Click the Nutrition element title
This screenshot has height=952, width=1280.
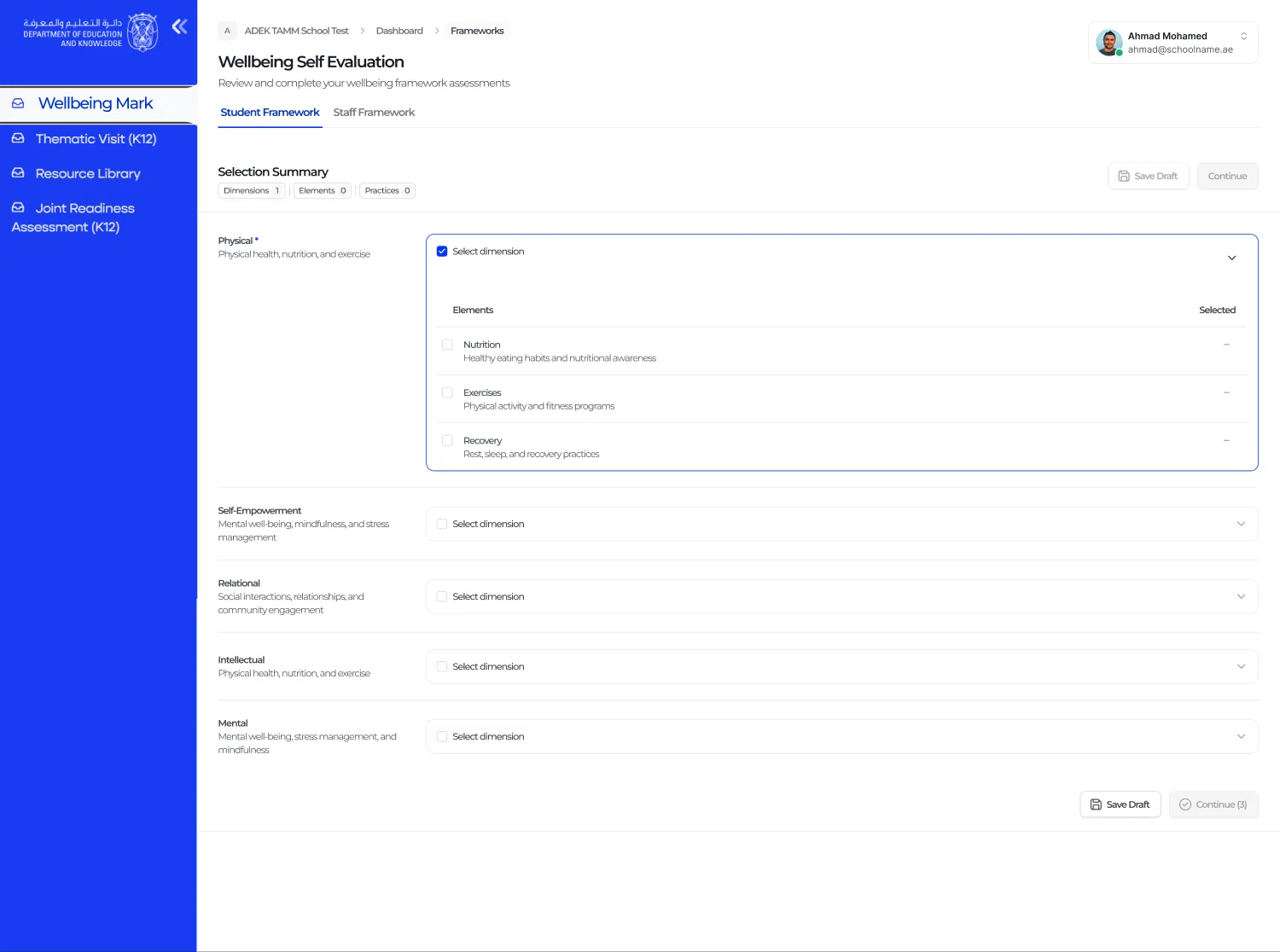click(x=482, y=345)
